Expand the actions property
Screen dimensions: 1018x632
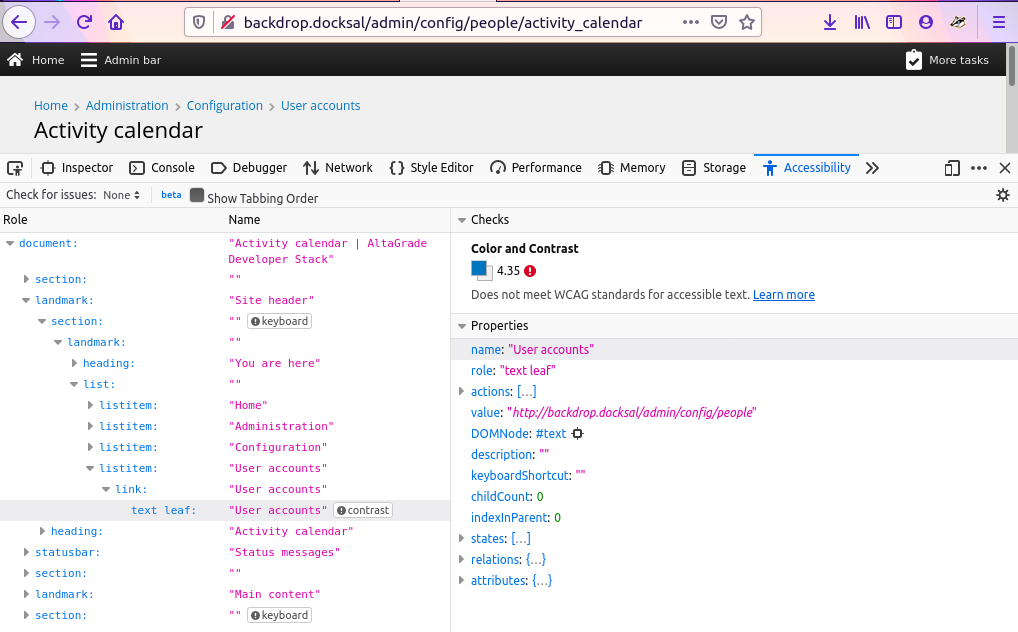[462, 392]
